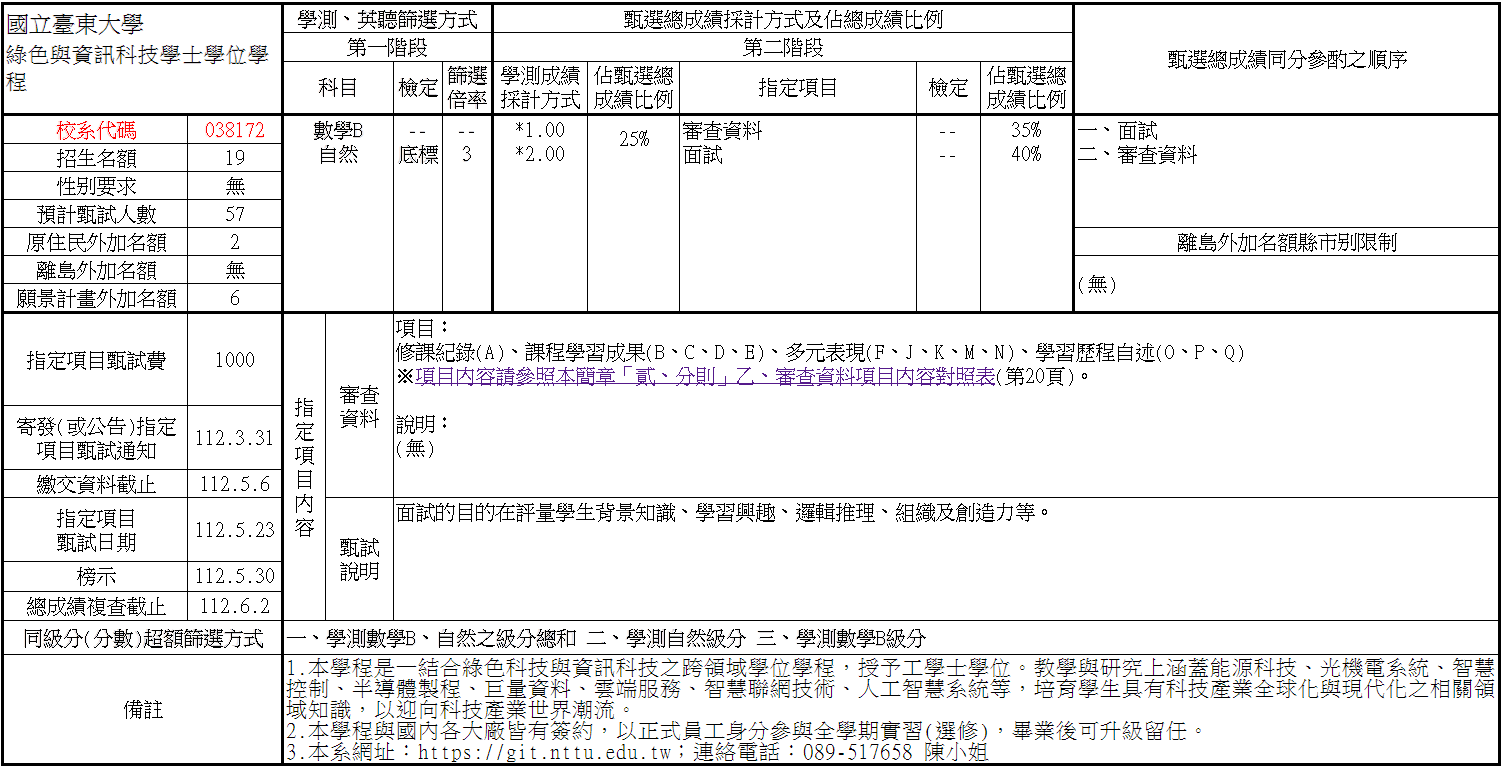Viewport: 1501px width, 766px height.
Task: Click the 甄選總成績採計方式及佔總成績比例 header
Action: (x=783, y=19)
